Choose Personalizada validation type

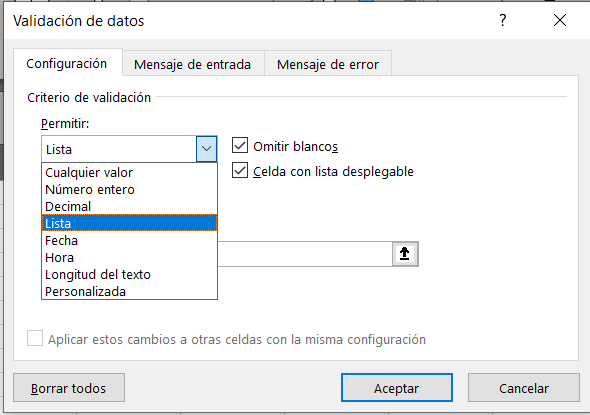[129, 292]
